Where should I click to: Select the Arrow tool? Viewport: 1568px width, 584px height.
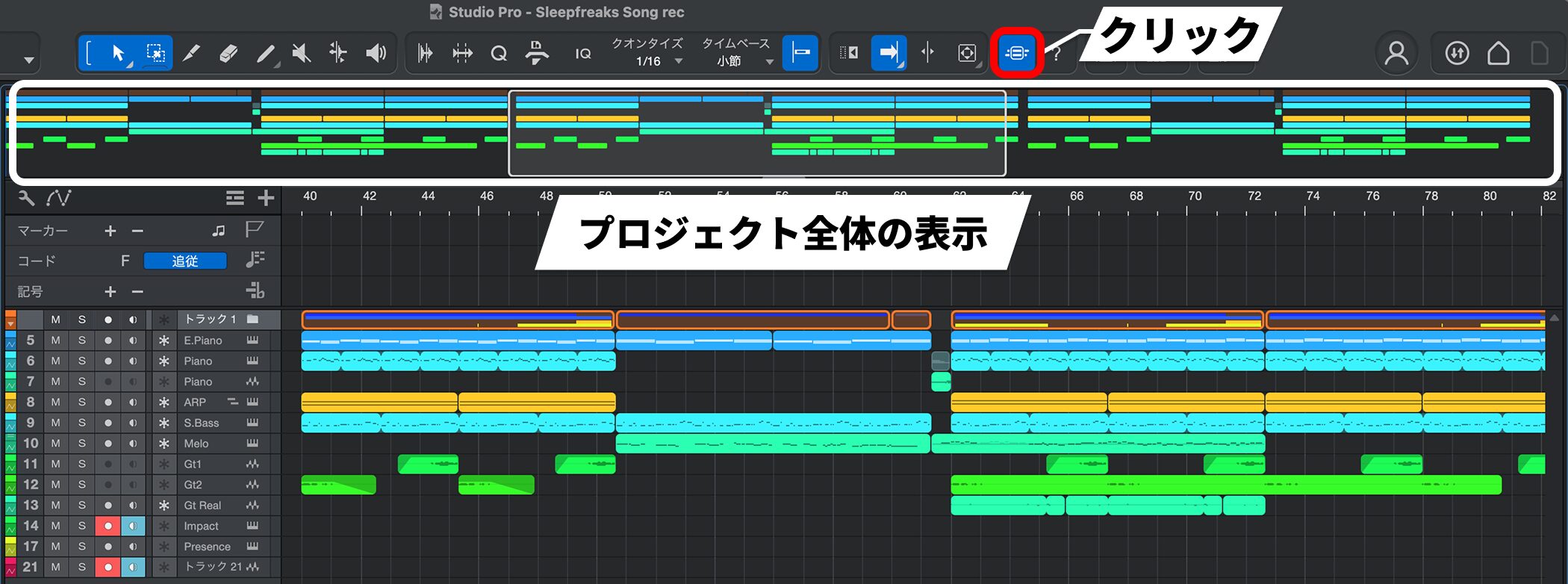[x=118, y=53]
